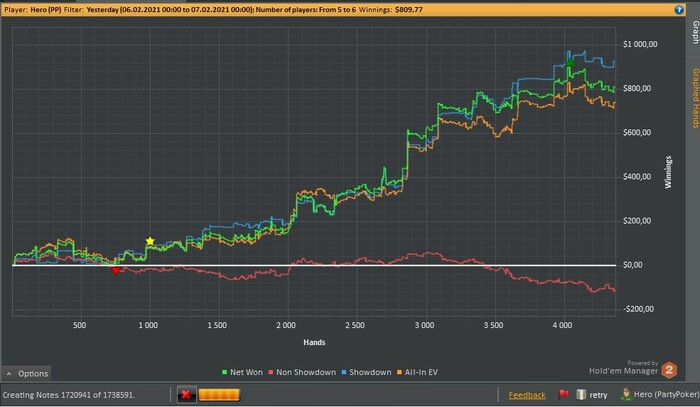Click the 4 000 hands axis tick
The height and width of the screenshot is (407, 700).
[562, 325]
